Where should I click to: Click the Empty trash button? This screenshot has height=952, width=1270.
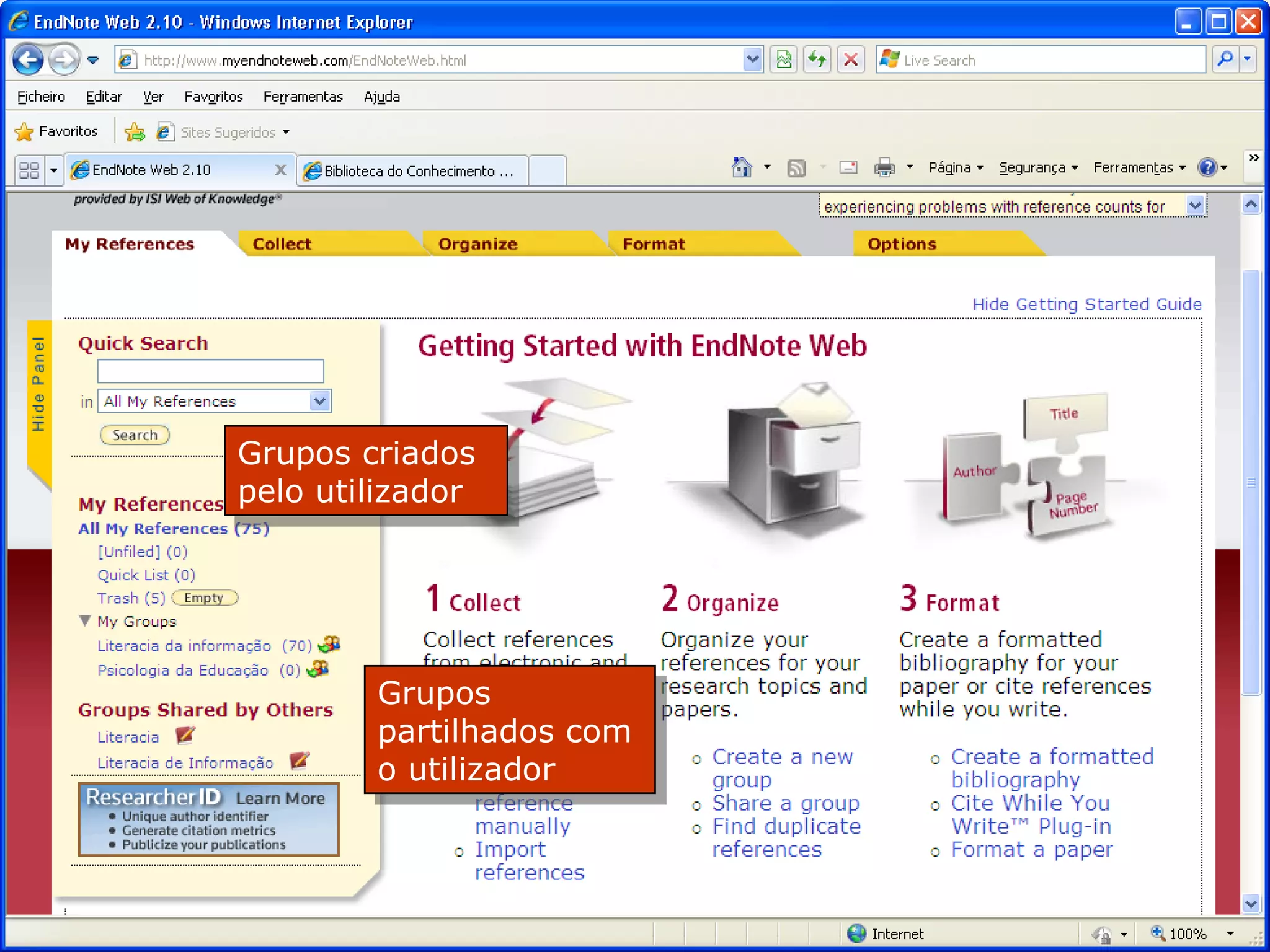(x=204, y=598)
